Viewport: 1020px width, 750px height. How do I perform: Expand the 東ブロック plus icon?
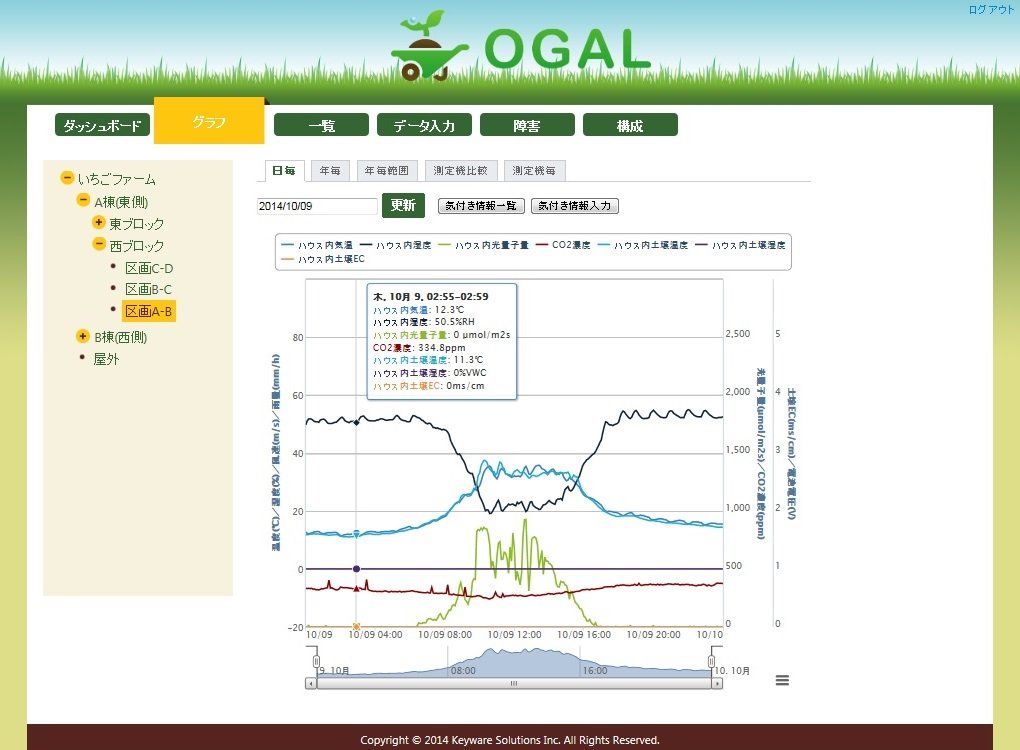[x=99, y=223]
